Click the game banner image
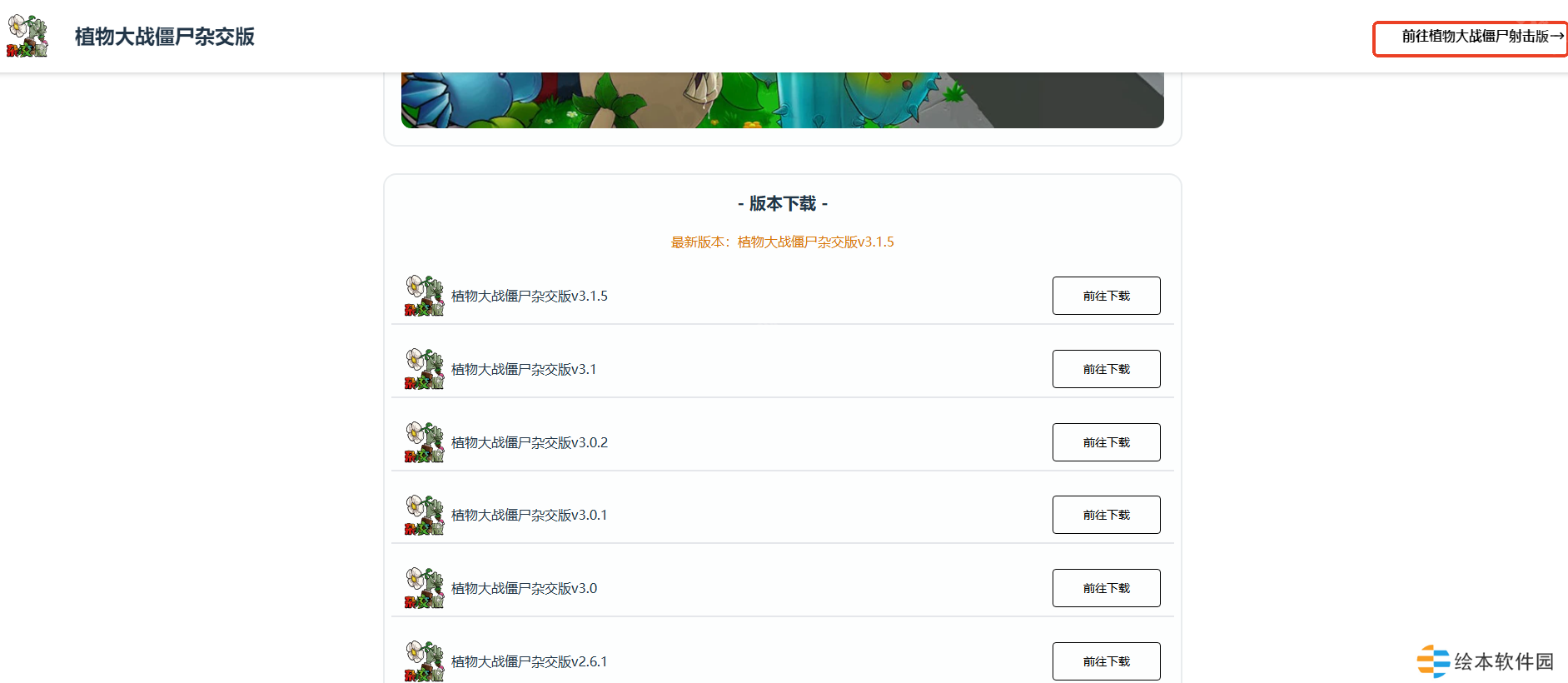This screenshot has height=683, width=1568. tap(782, 100)
